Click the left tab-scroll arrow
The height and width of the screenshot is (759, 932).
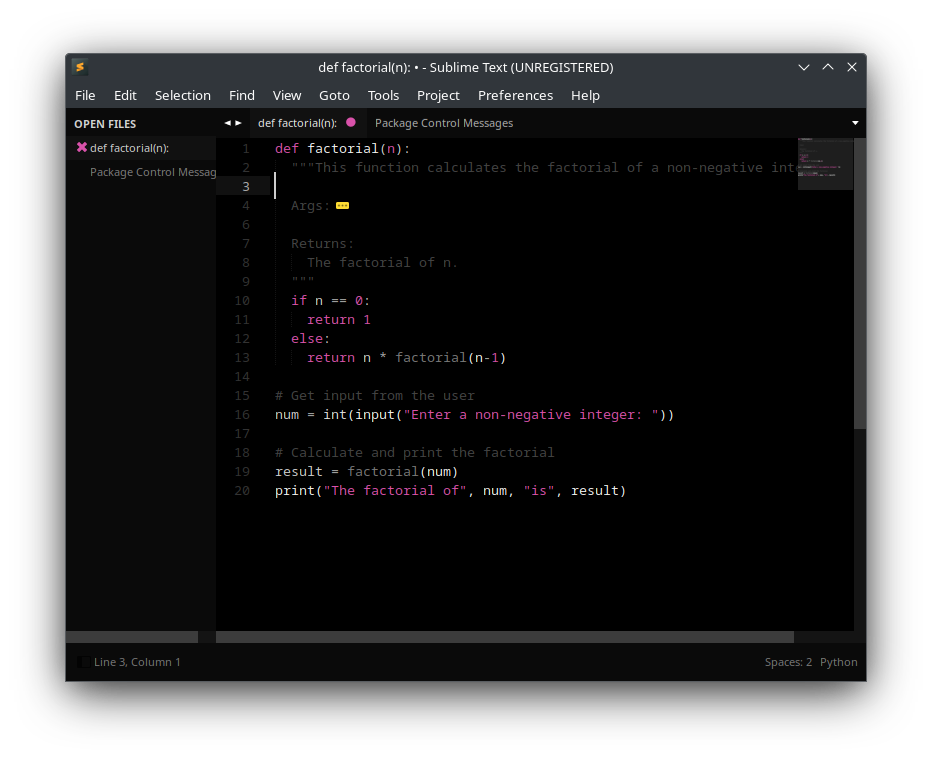point(226,122)
